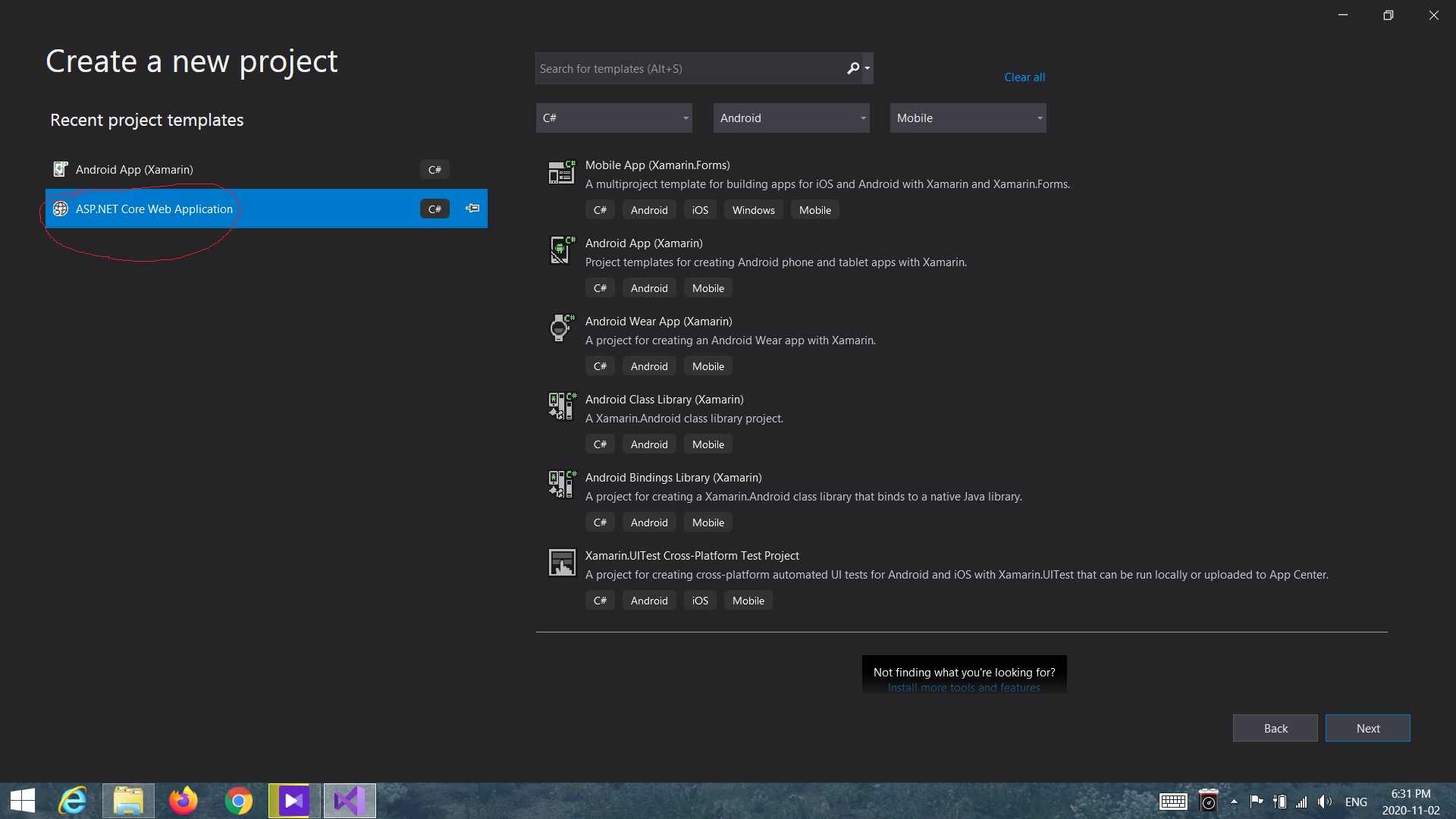Viewport: 1456px width, 819px height.
Task: Focus the Search for templates field
Action: [x=690, y=68]
